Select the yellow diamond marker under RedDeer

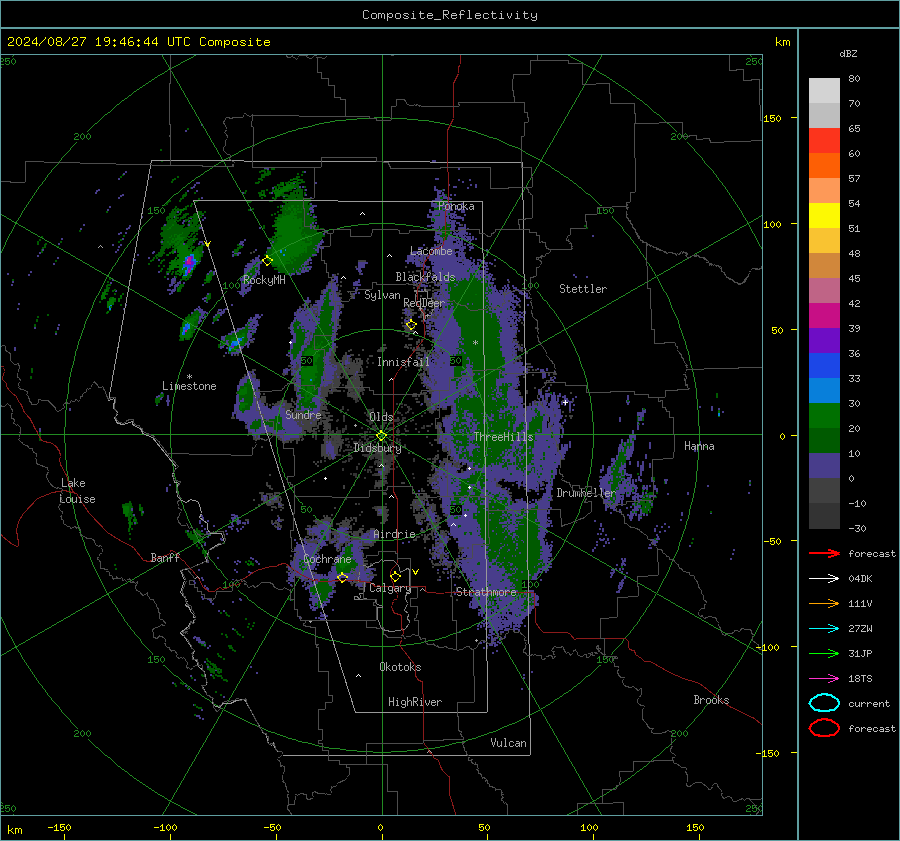411,325
